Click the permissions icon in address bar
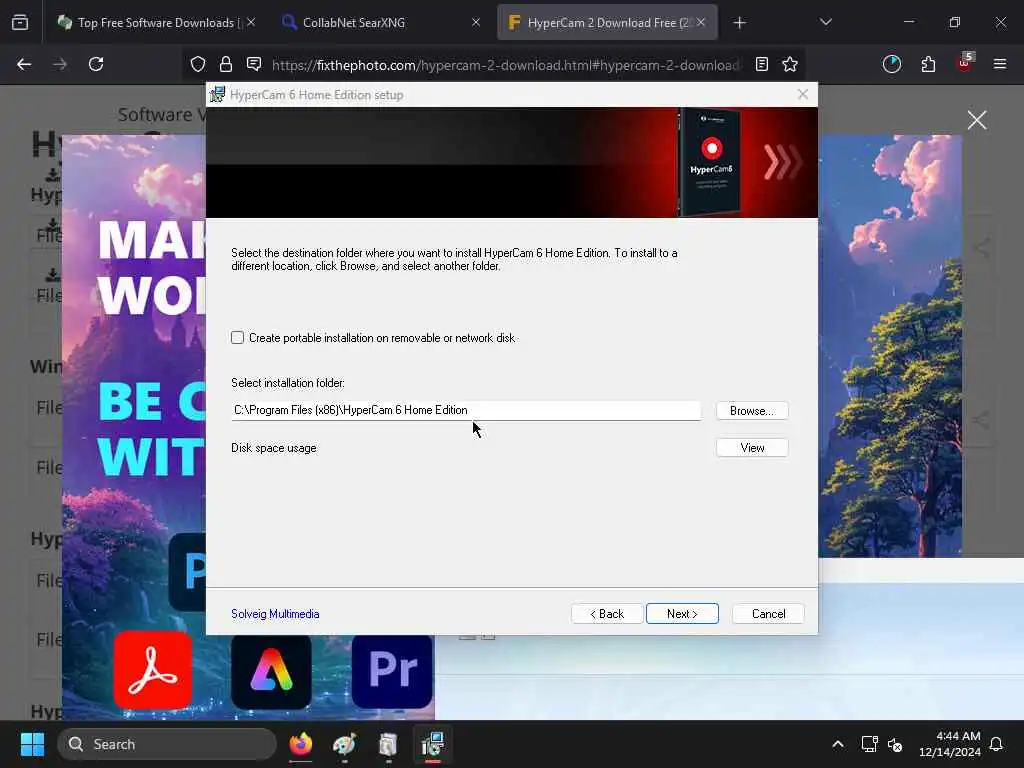Screen dimensions: 1024x768 [x=254, y=64]
